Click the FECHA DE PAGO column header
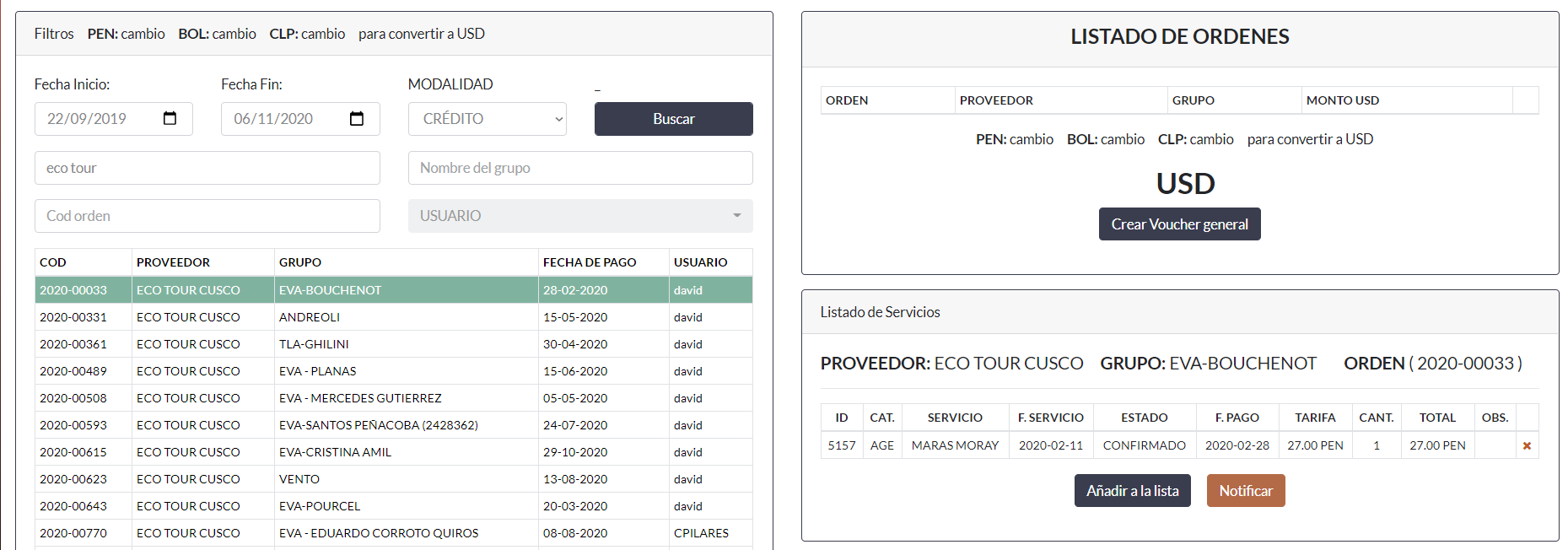Image resolution: width=1568 pixels, height=550 pixels. pyautogui.click(x=590, y=262)
